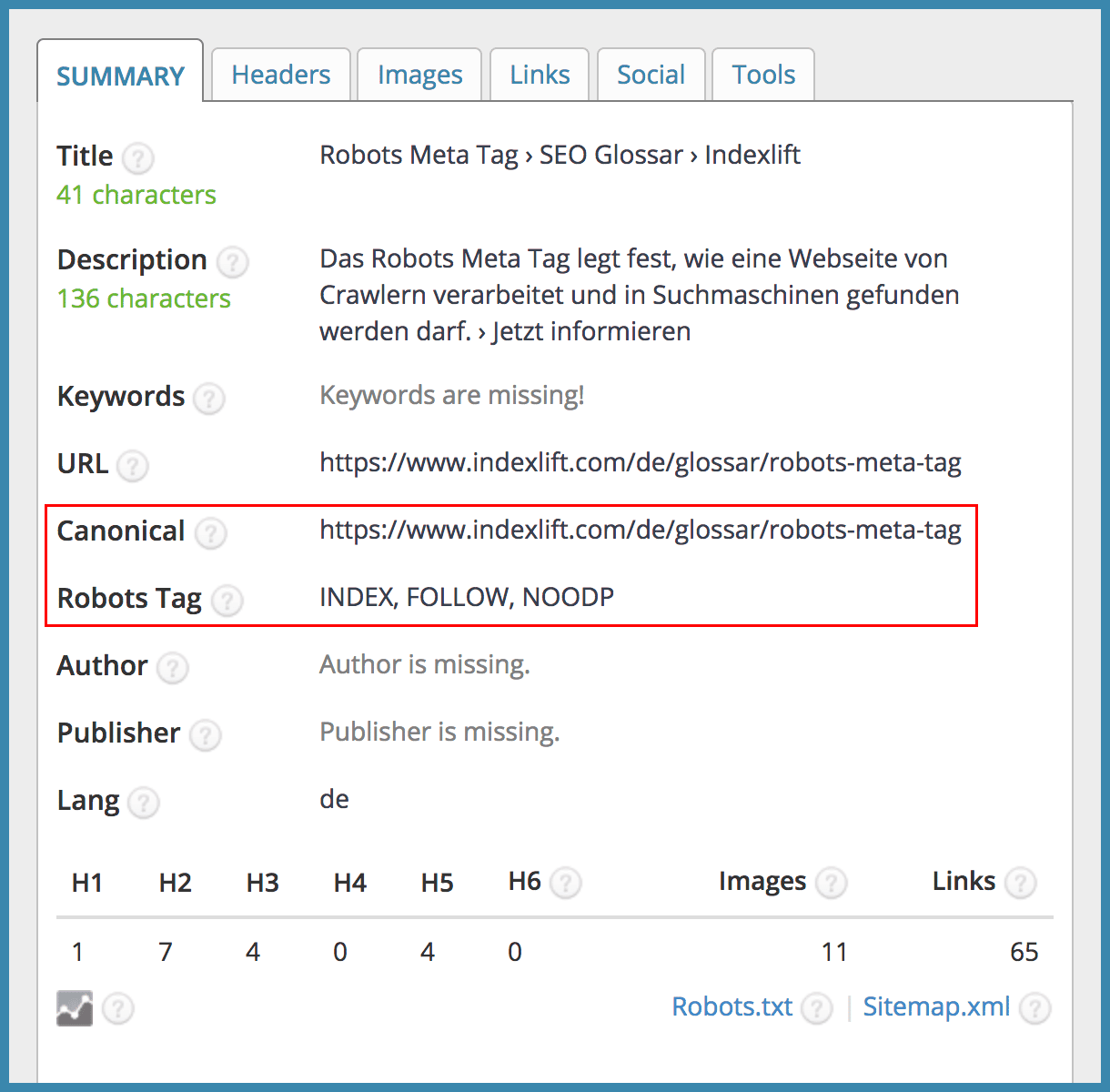Click the trend chart icon at bottom left
The width and height of the screenshot is (1110, 1092).
[75, 1008]
